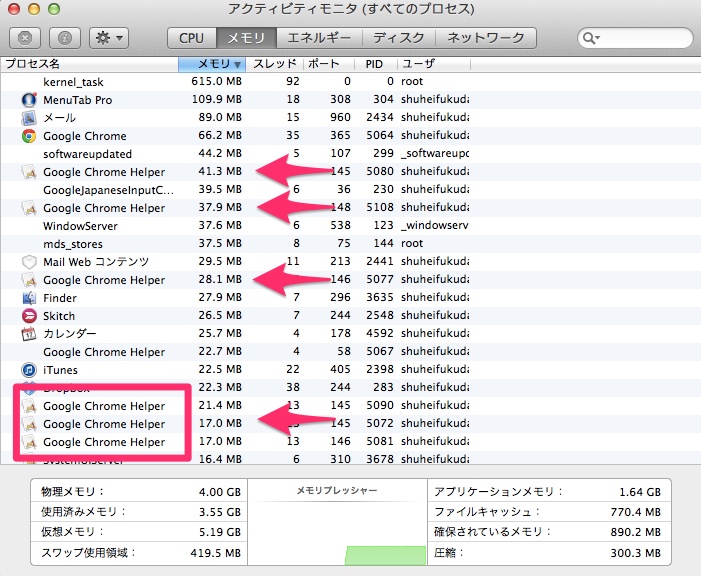
Task: Click the アプリケーションメモリ 1.64 GB value
Action: 640,492
